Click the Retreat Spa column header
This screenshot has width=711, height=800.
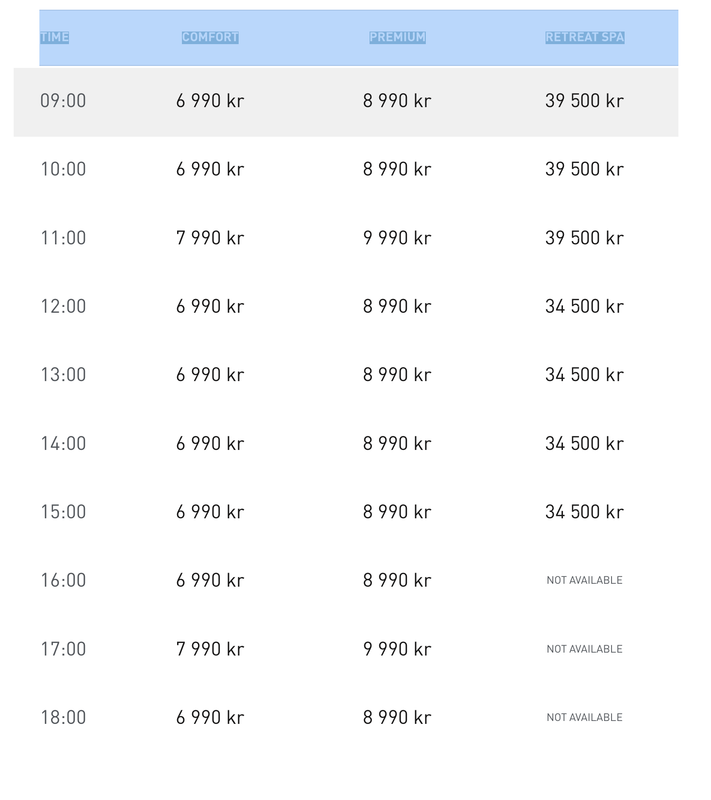click(585, 37)
